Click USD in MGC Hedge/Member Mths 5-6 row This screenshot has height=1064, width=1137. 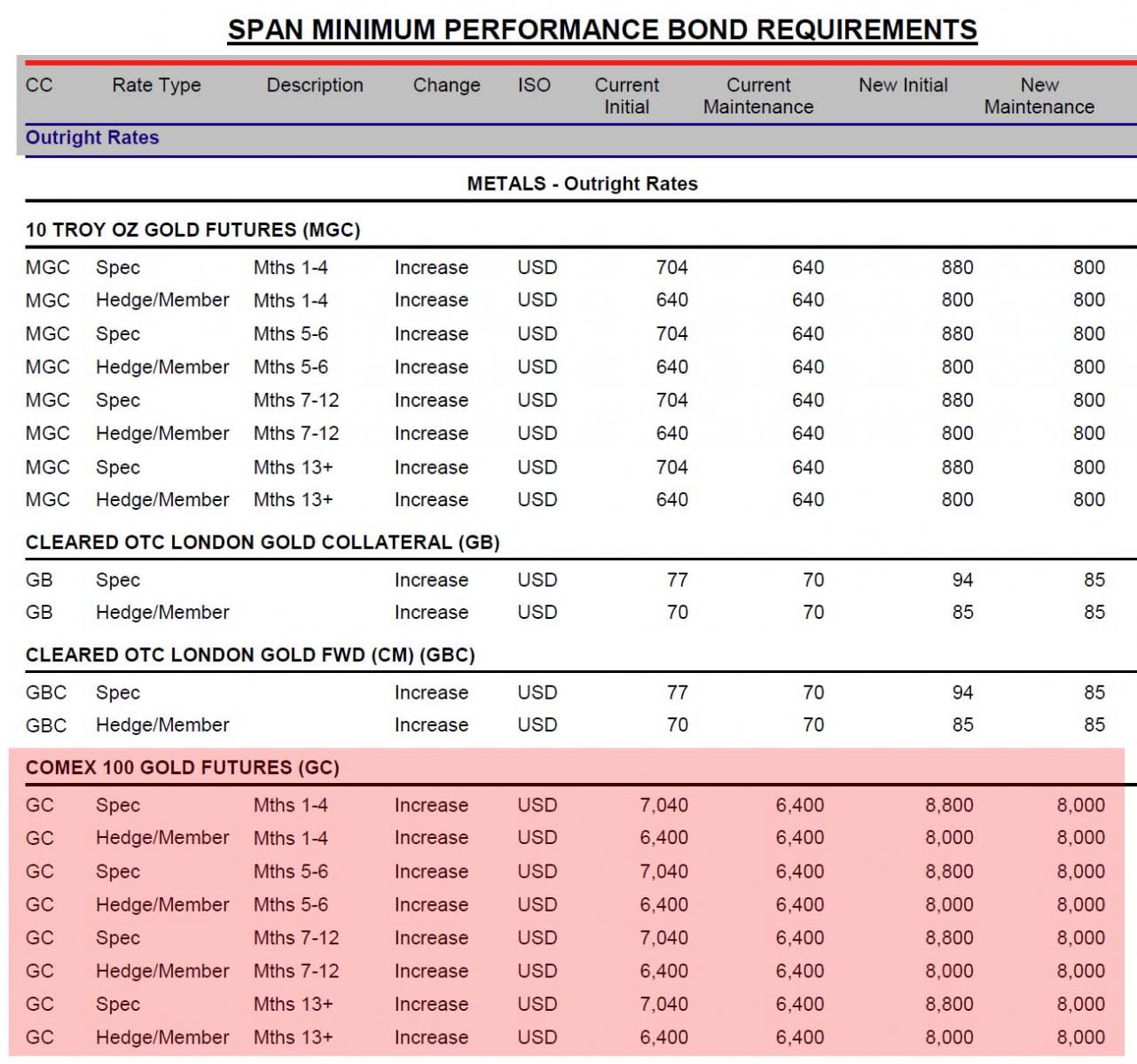pos(537,367)
